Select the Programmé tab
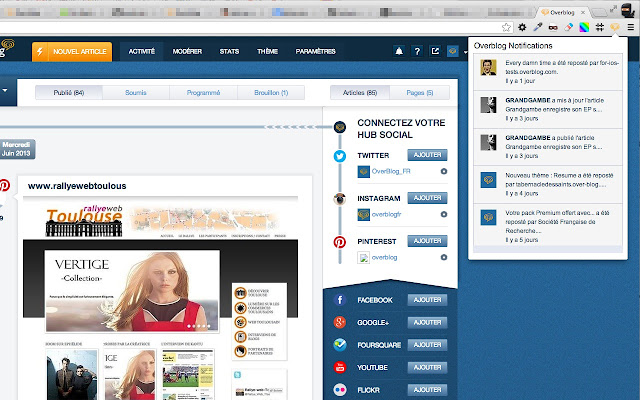The height and width of the screenshot is (400, 640). [203, 93]
